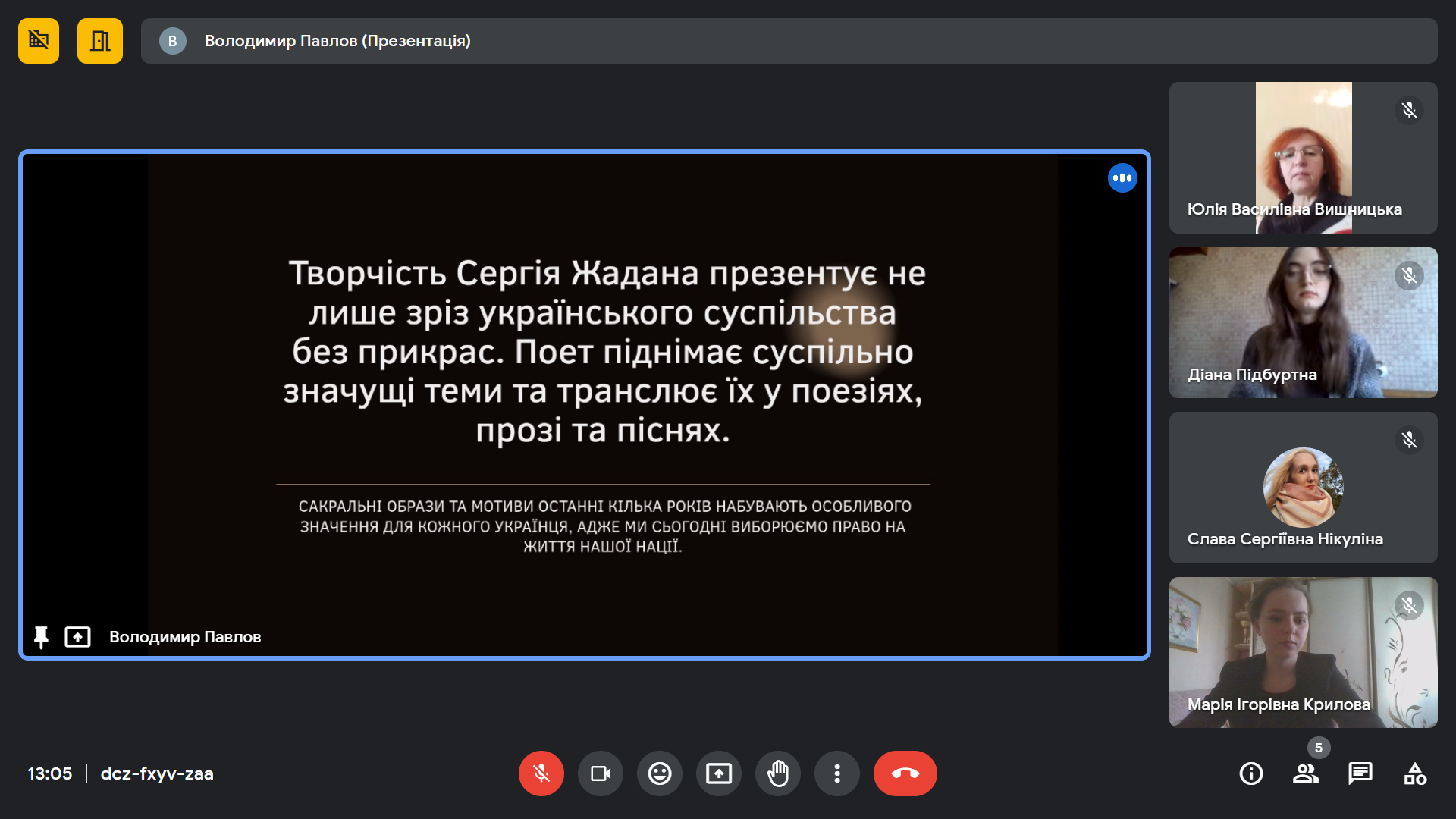End the call with the red hang-up button
1456x819 pixels.
pos(905,773)
